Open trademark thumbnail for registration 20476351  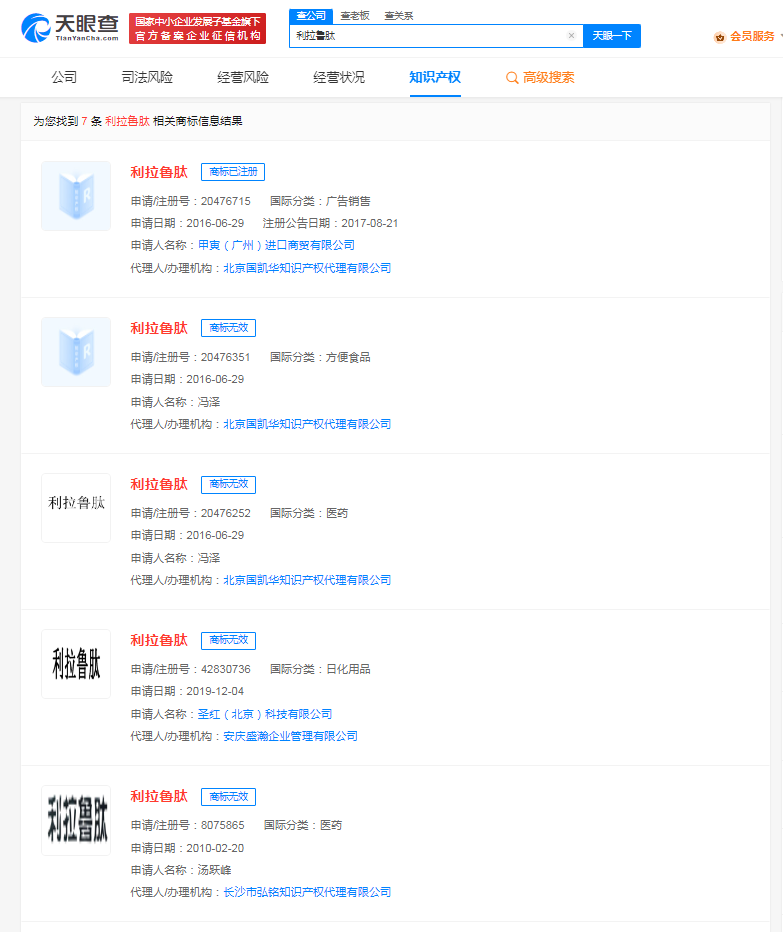coord(76,352)
